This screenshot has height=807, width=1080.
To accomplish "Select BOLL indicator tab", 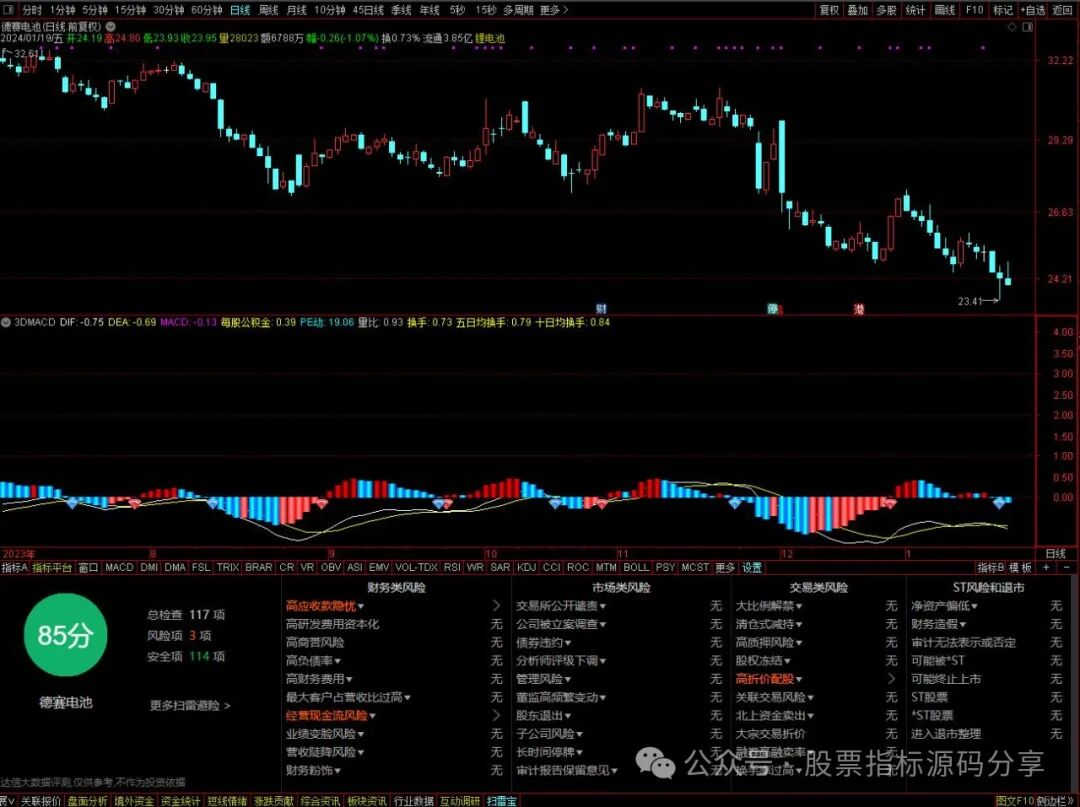I will [636, 567].
